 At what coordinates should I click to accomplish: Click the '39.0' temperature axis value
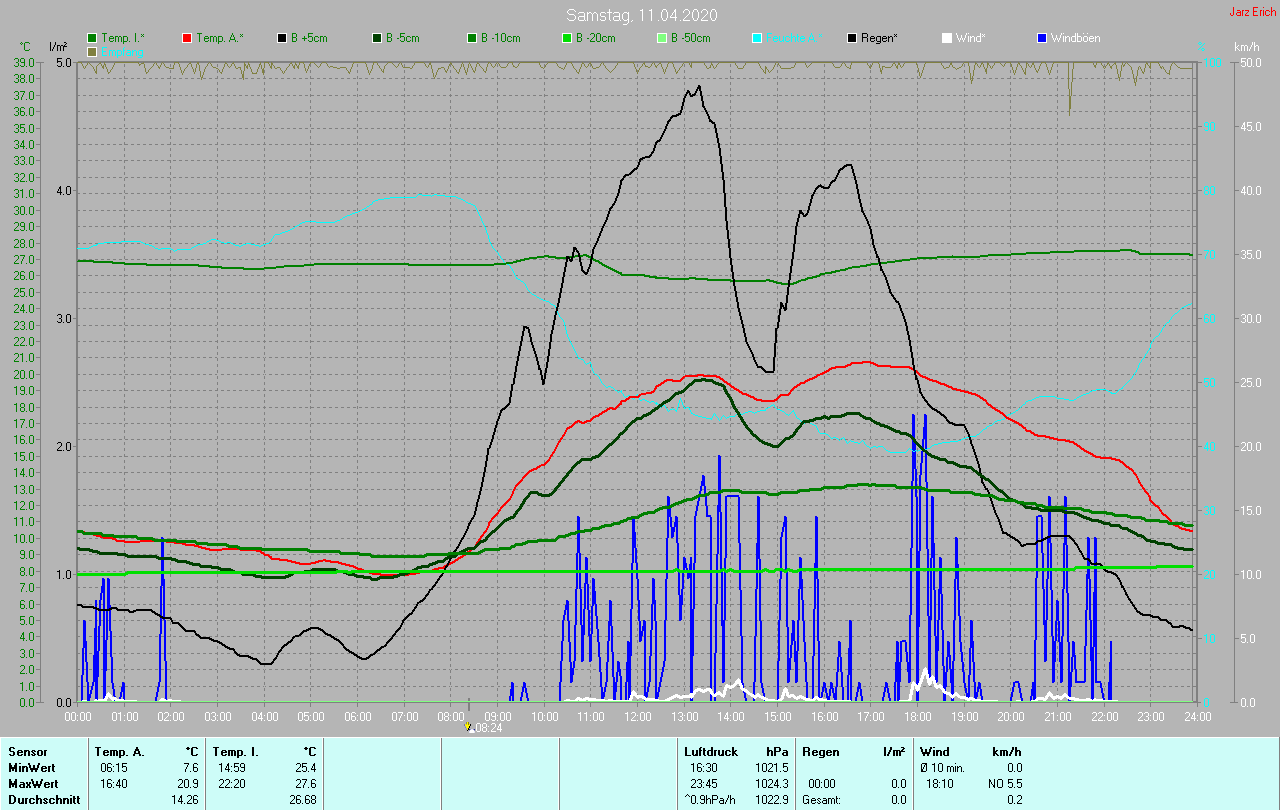(25, 62)
